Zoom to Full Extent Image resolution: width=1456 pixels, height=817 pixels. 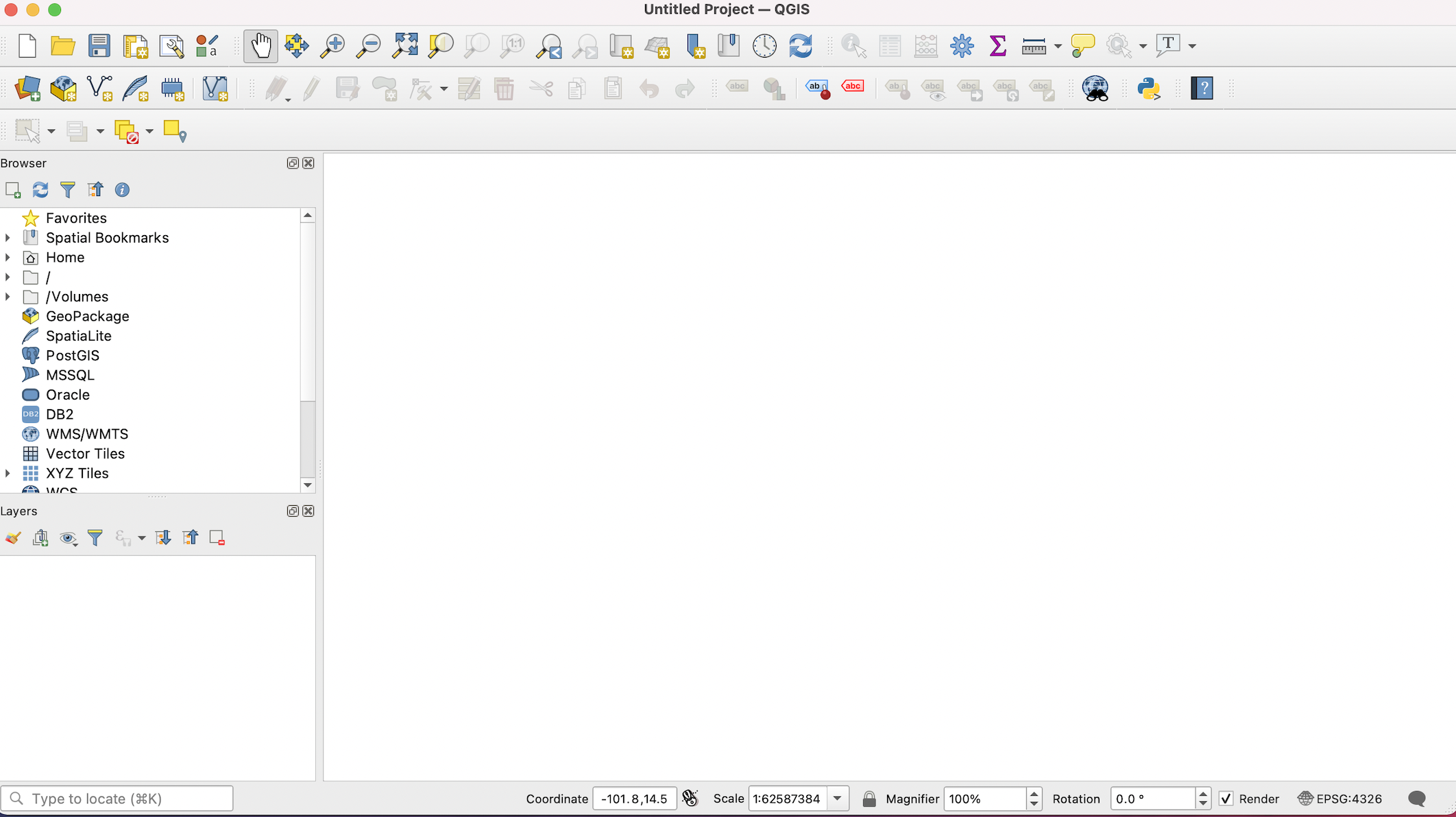tap(404, 45)
